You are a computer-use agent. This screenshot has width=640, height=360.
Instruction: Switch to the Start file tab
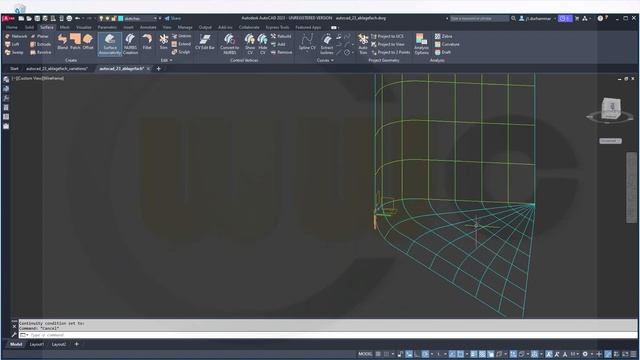(14, 69)
